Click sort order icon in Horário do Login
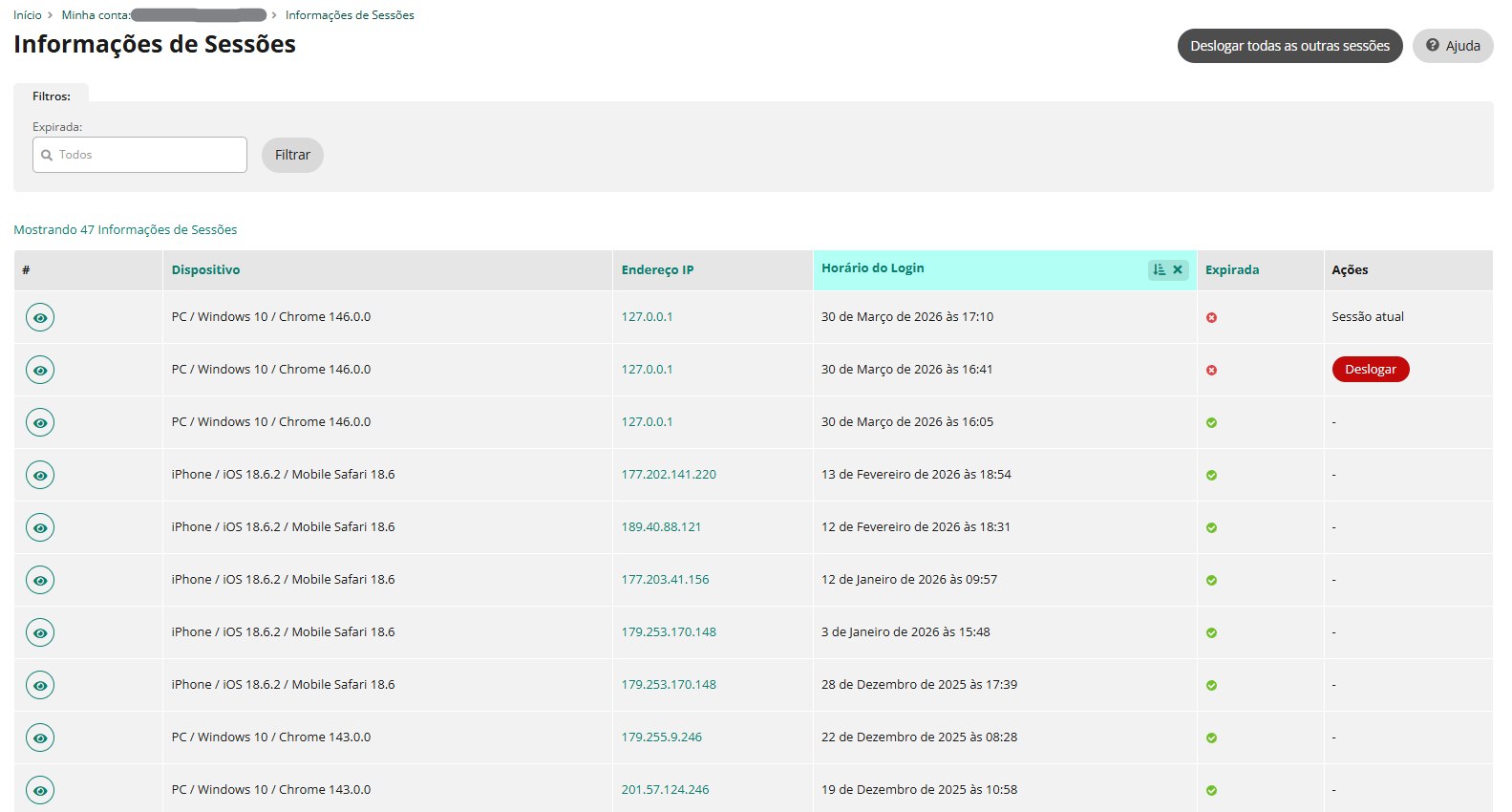 pyautogui.click(x=1159, y=269)
